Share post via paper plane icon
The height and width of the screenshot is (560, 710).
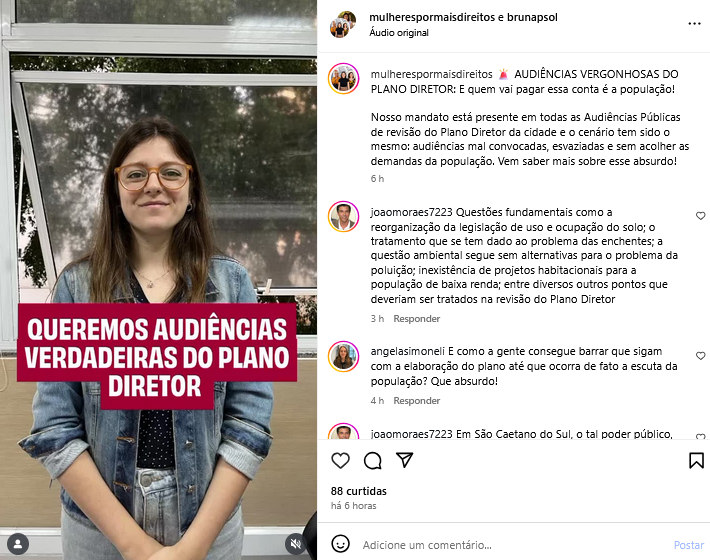404,460
